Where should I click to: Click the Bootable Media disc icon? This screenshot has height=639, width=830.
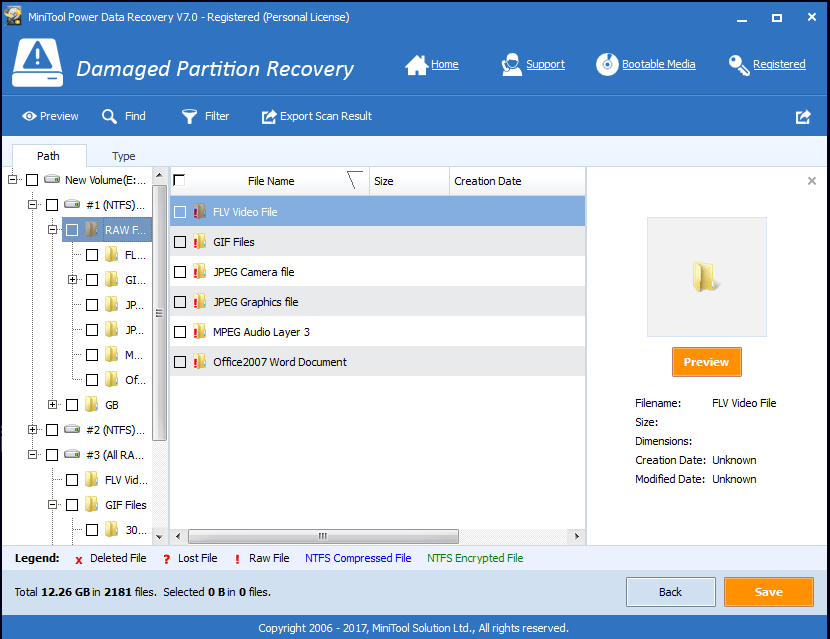pyautogui.click(x=607, y=65)
